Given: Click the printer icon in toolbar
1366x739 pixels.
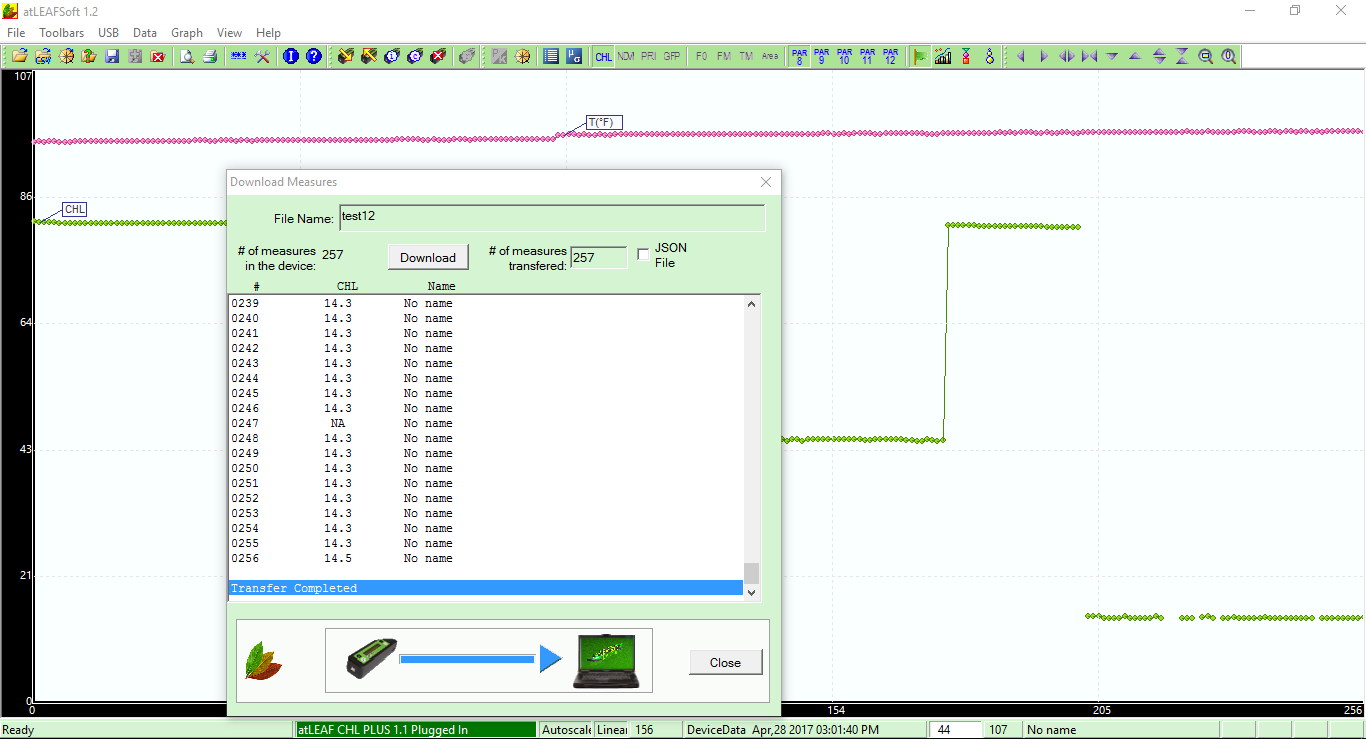Looking at the screenshot, I should point(210,57).
